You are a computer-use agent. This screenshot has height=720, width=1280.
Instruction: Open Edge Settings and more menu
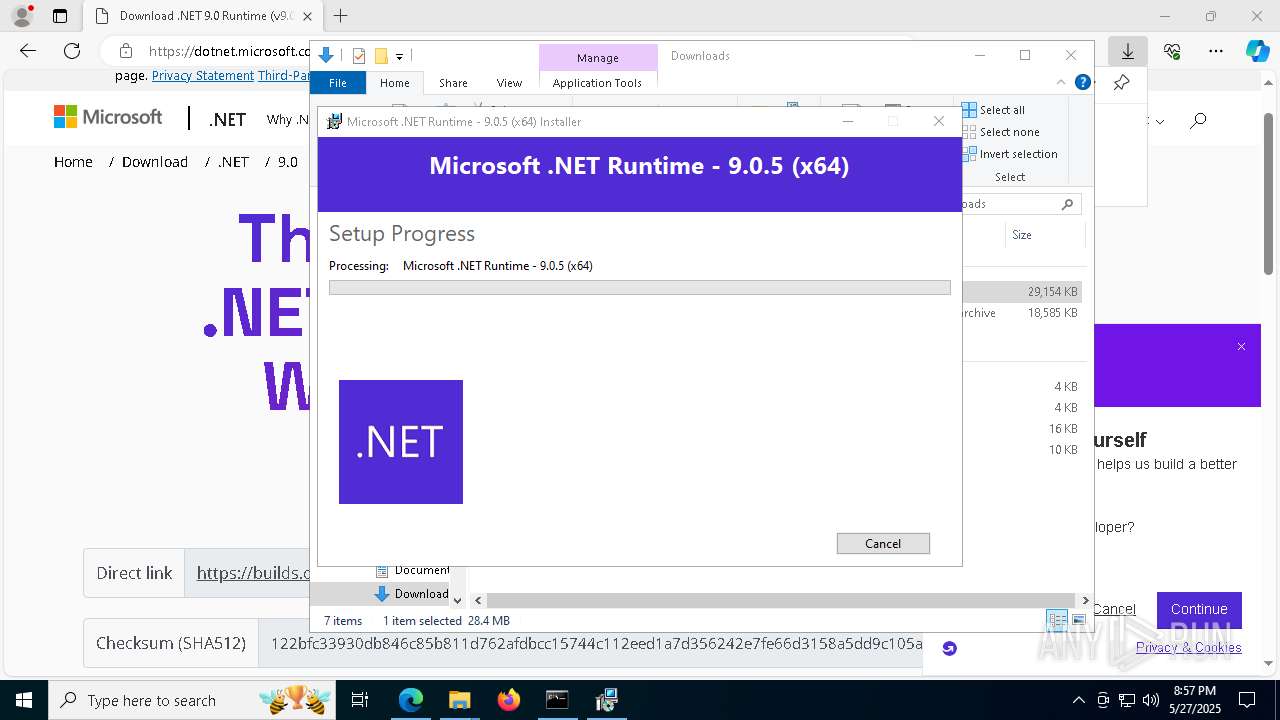[1216, 51]
